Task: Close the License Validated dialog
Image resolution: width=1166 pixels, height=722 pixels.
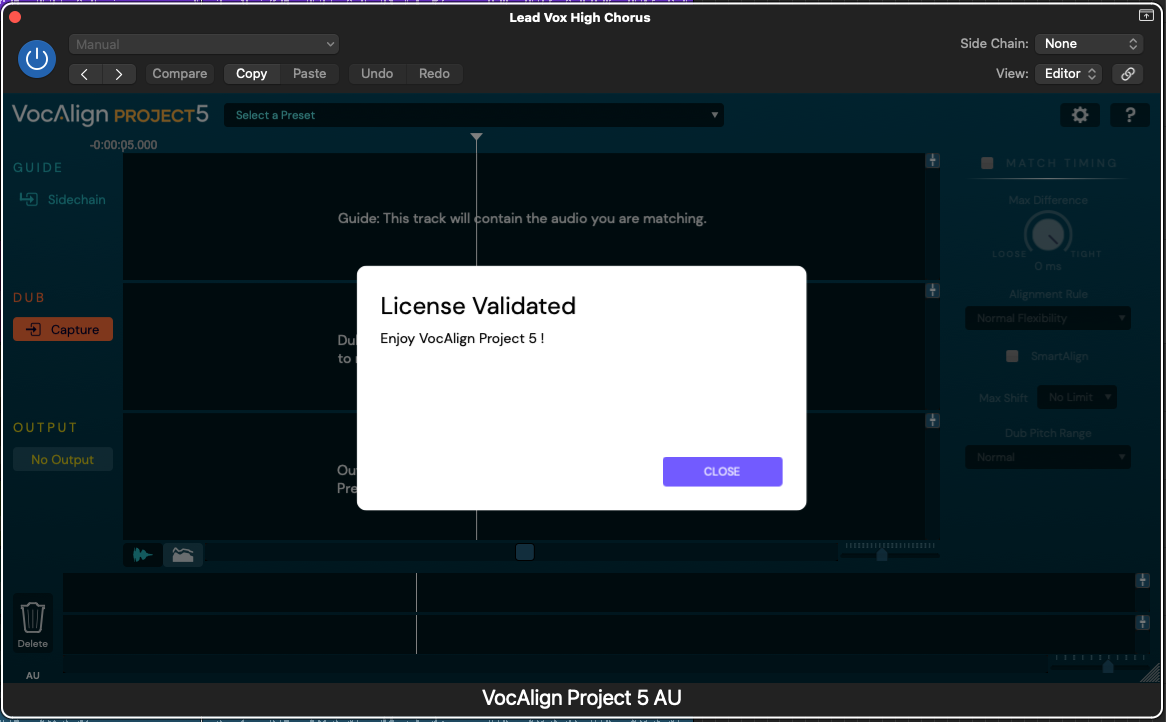Action: [722, 472]
